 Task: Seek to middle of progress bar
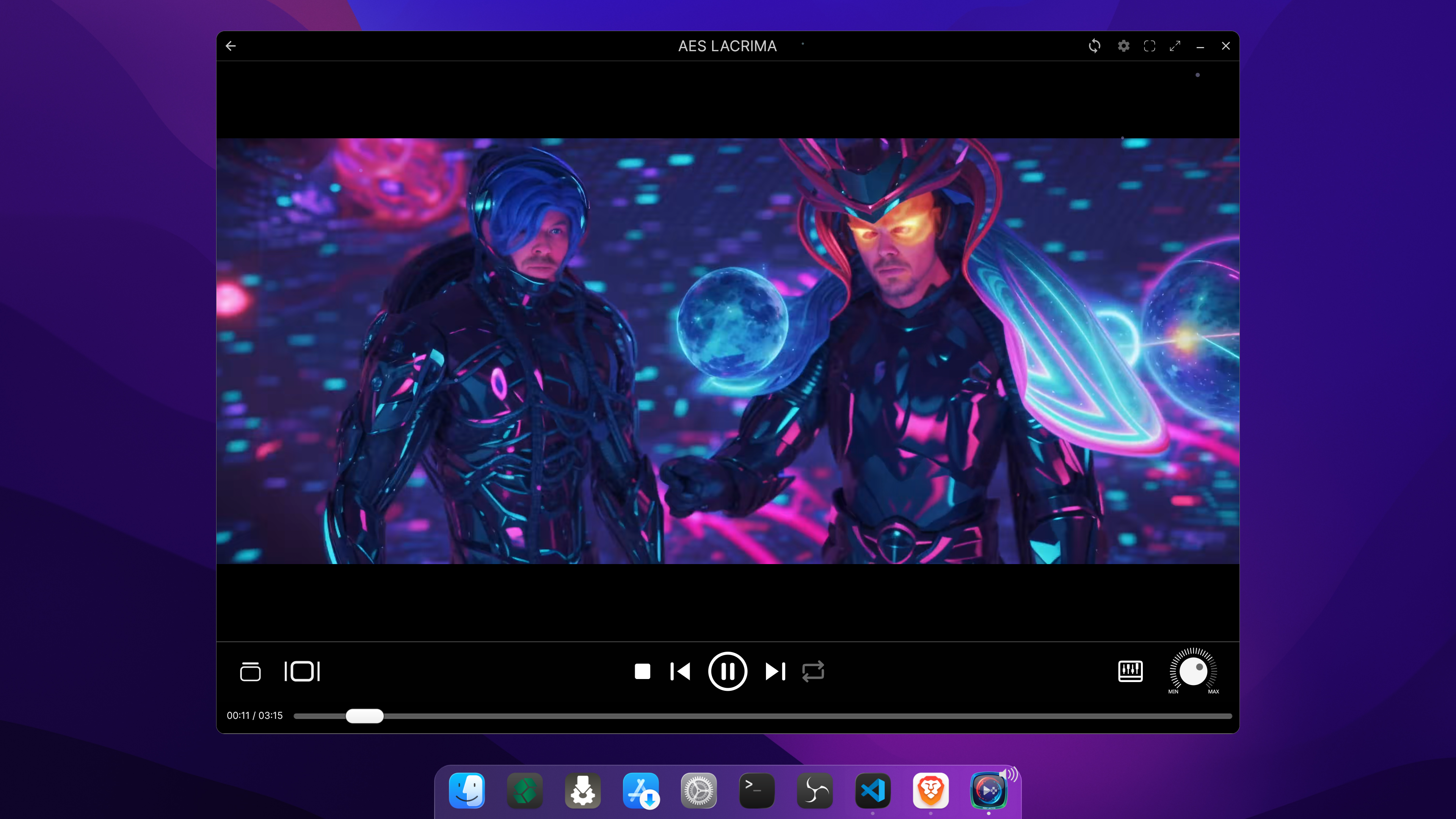(763, 716)
